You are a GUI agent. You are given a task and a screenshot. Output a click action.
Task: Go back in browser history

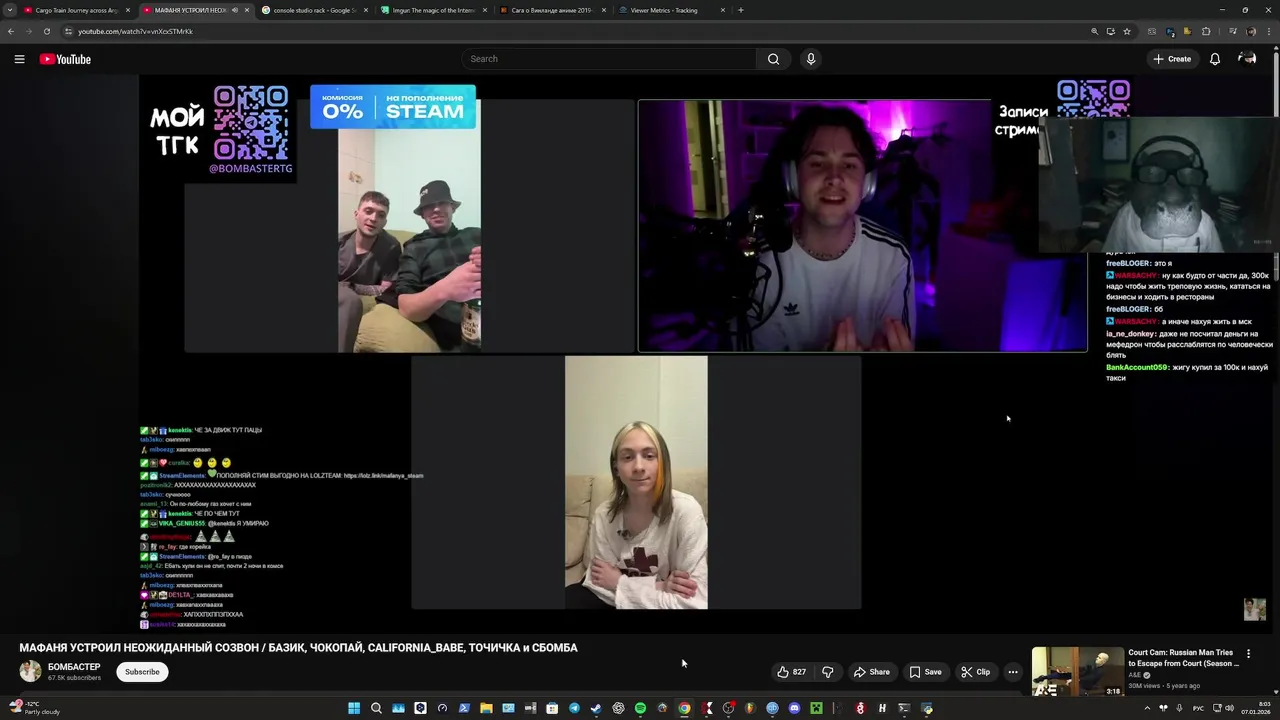11,31
